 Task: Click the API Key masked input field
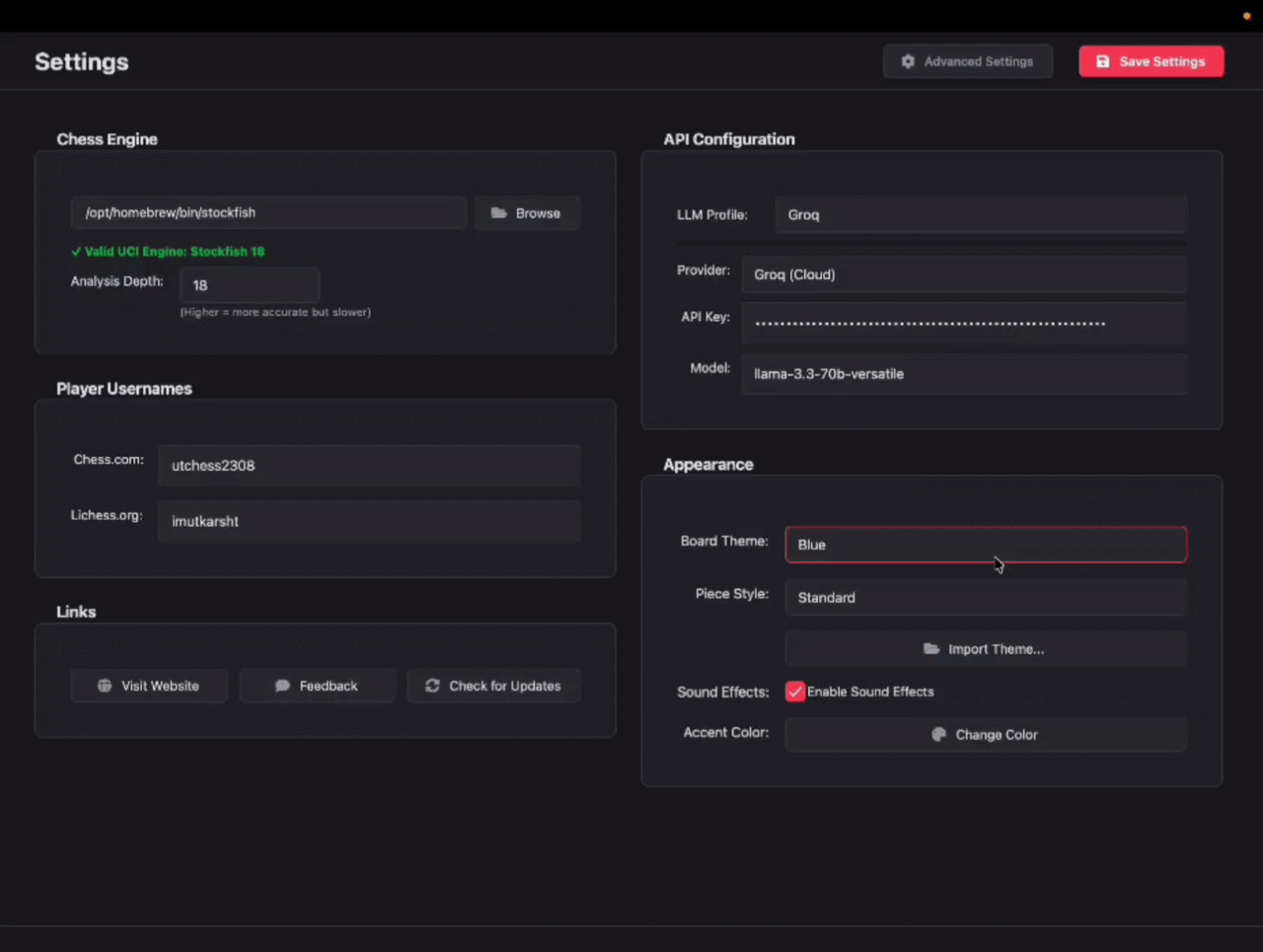[x=964, y=323]
